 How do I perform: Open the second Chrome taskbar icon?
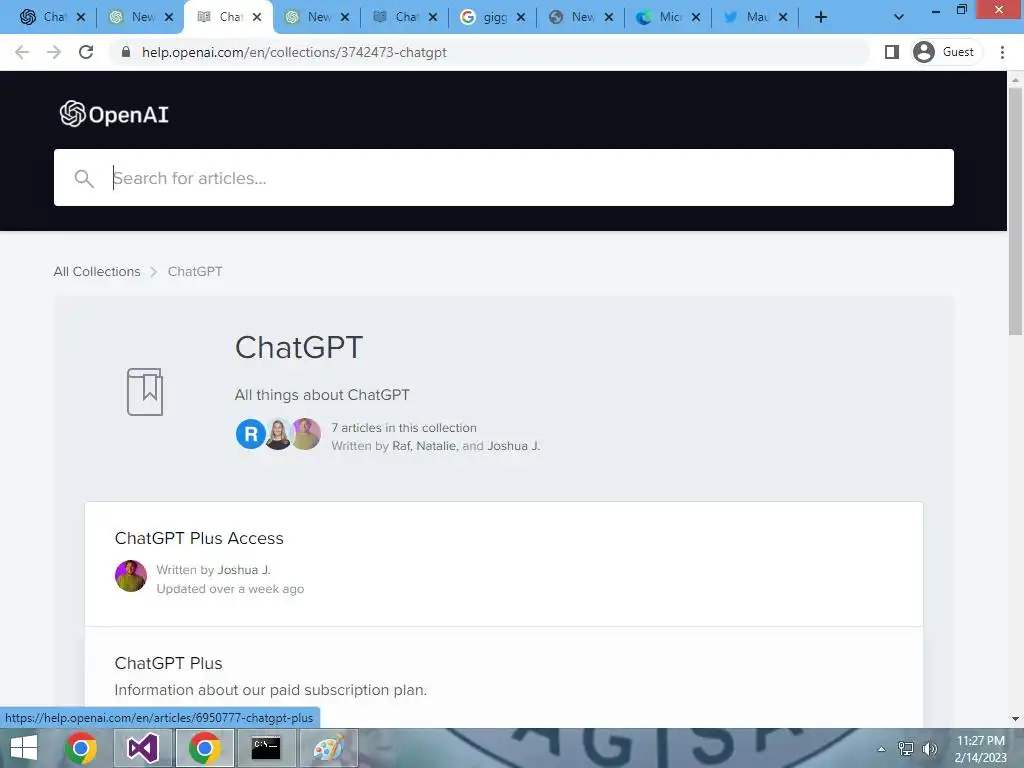click(x=204, y=748)
